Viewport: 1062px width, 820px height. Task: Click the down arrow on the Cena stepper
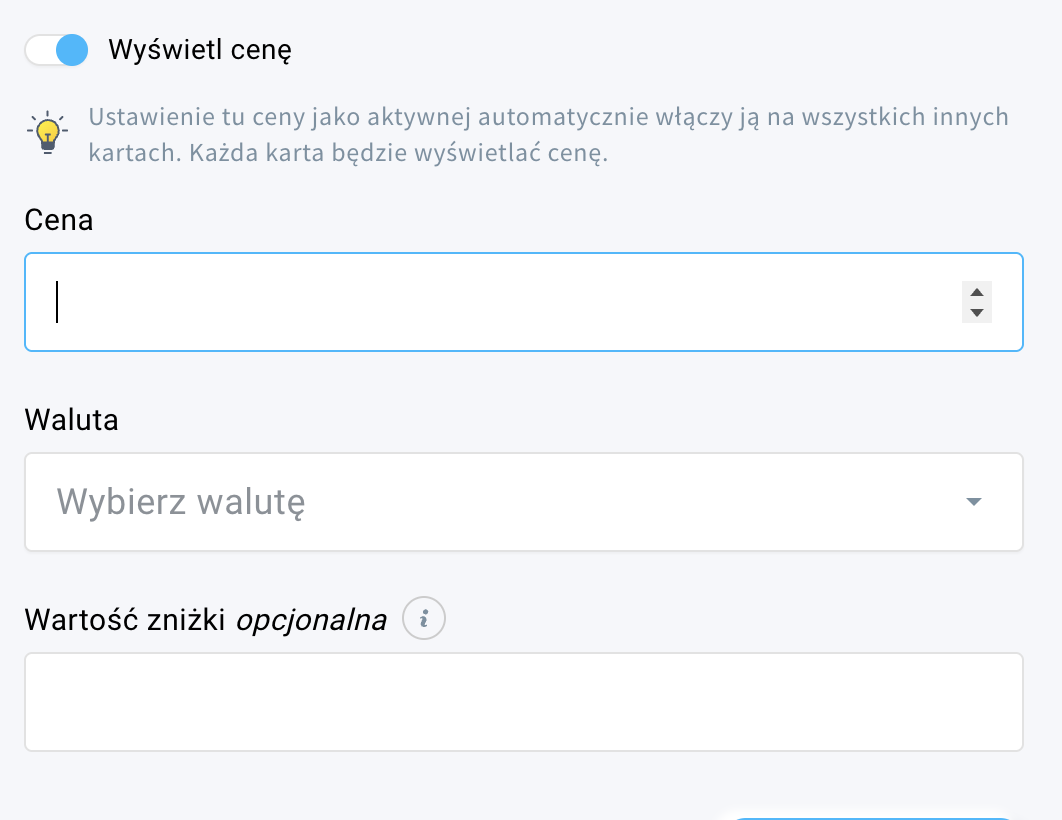pyautogui.click(x=976, y=311)
